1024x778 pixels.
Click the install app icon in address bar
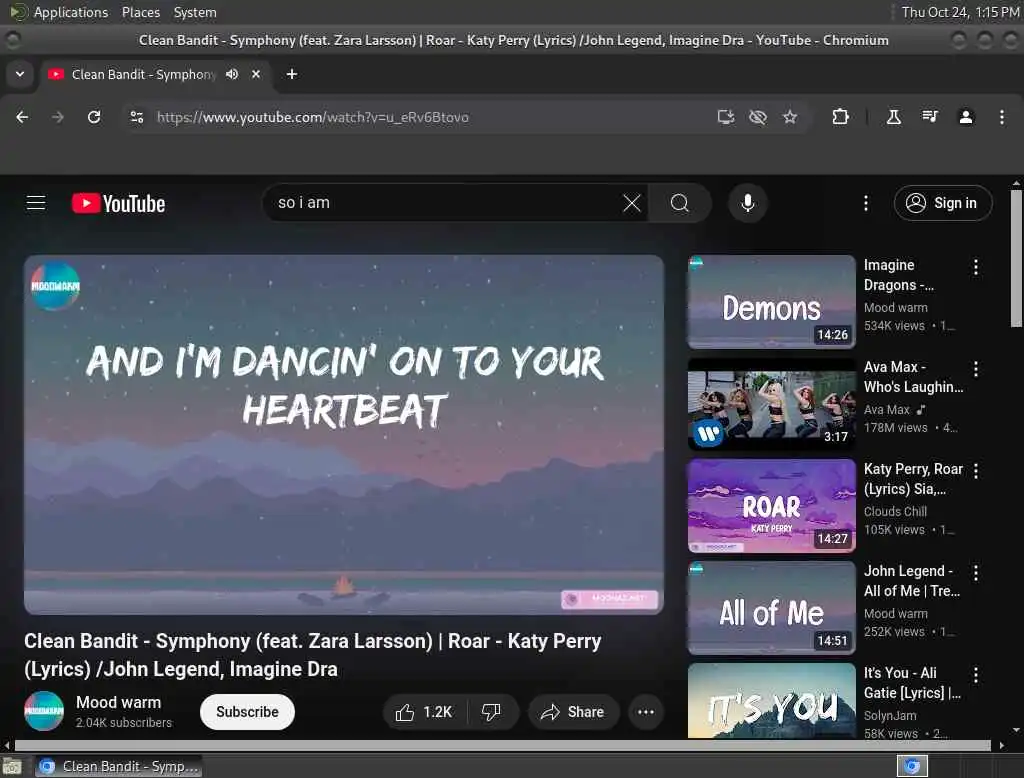click(x=726, y=117)
